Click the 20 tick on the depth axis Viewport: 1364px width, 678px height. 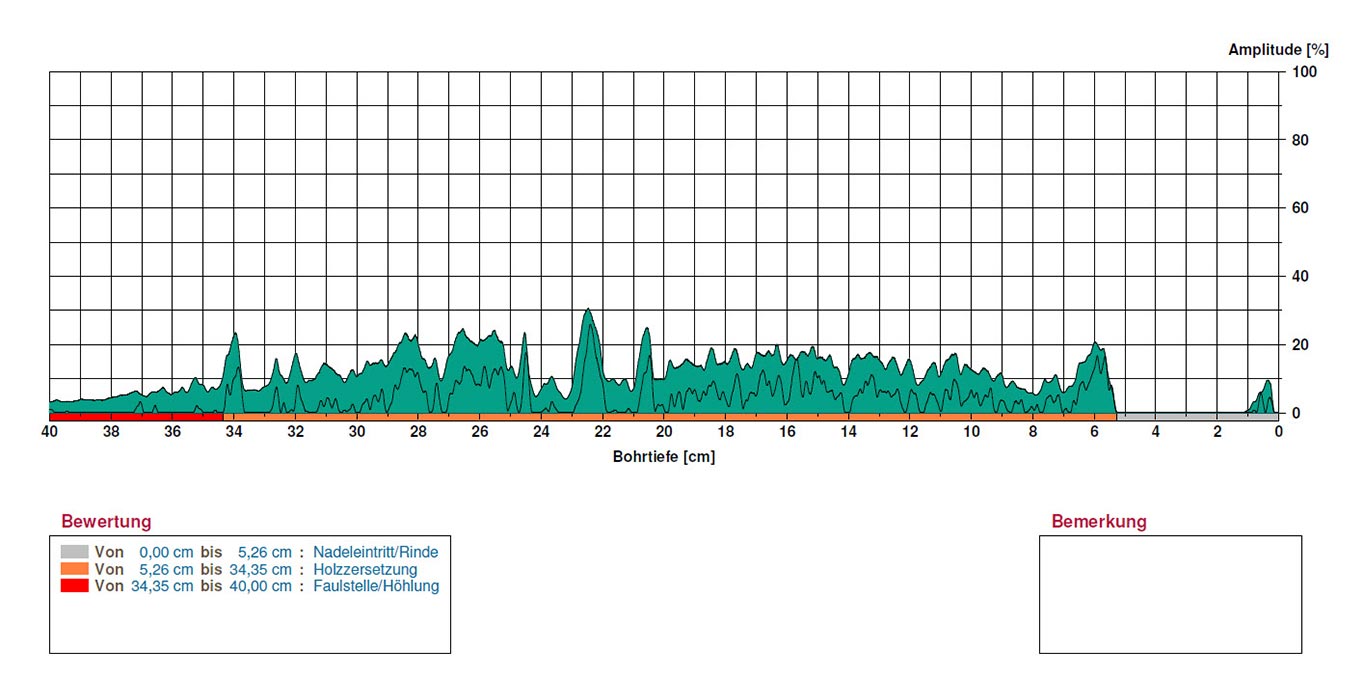[664, 432]
